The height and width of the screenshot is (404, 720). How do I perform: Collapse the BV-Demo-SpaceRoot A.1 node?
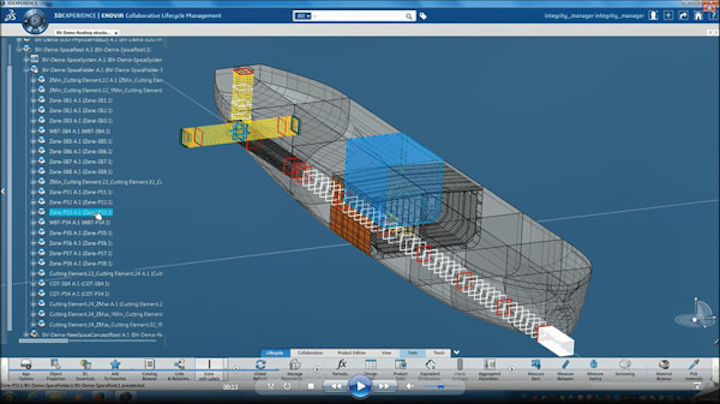(19, 50)
